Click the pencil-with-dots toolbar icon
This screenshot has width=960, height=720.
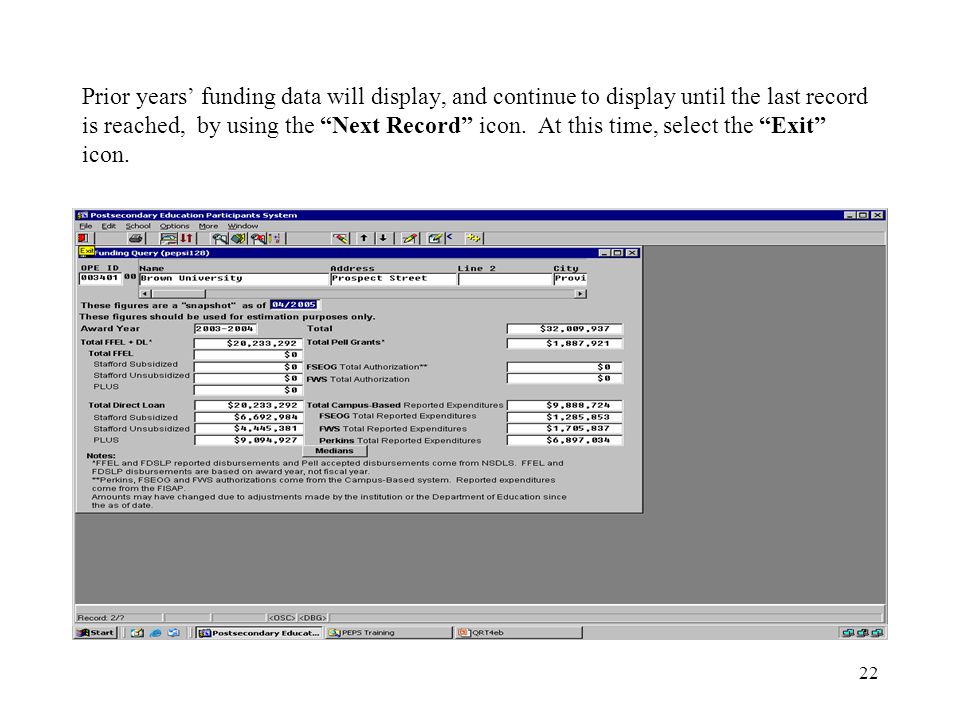click(274, 238)
